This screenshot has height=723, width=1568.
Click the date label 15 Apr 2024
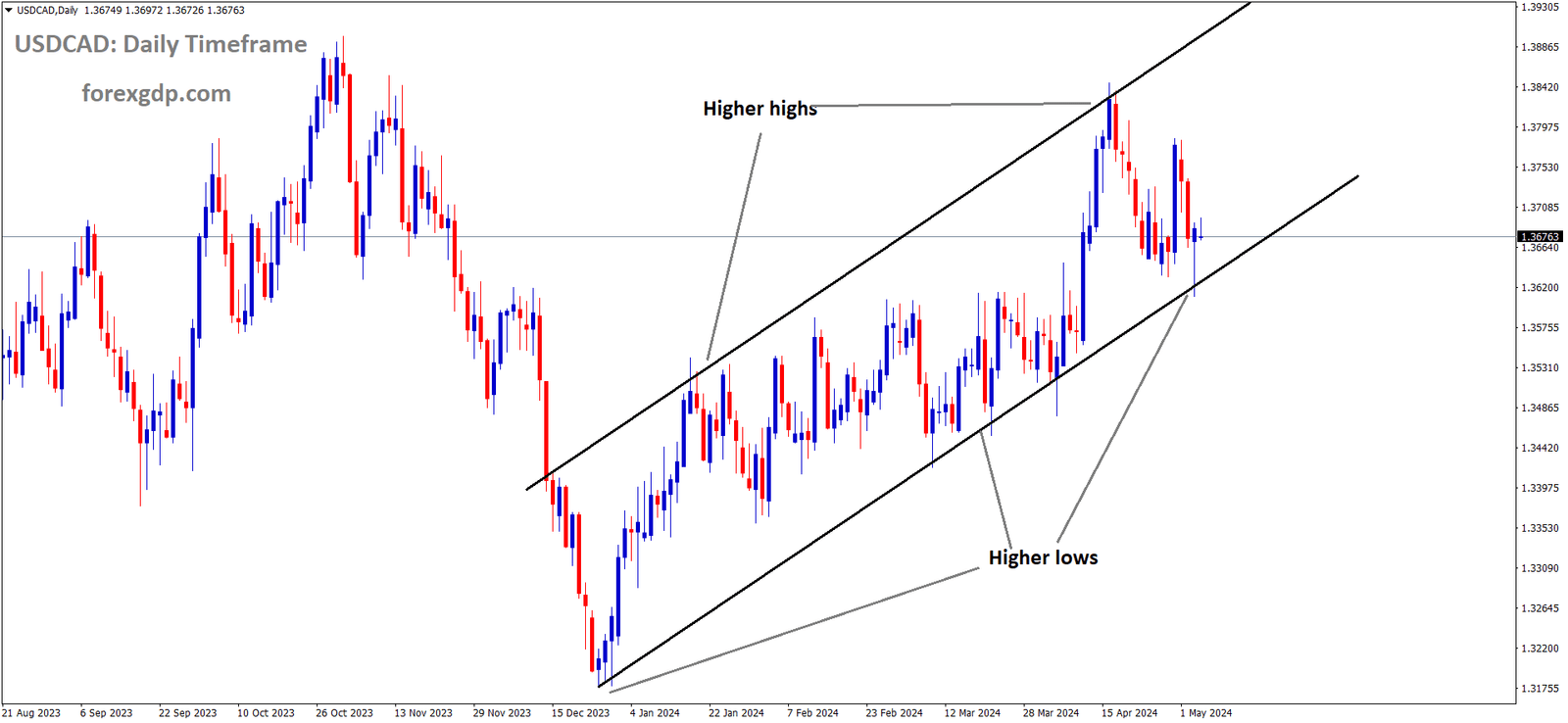pos(1129,713)
